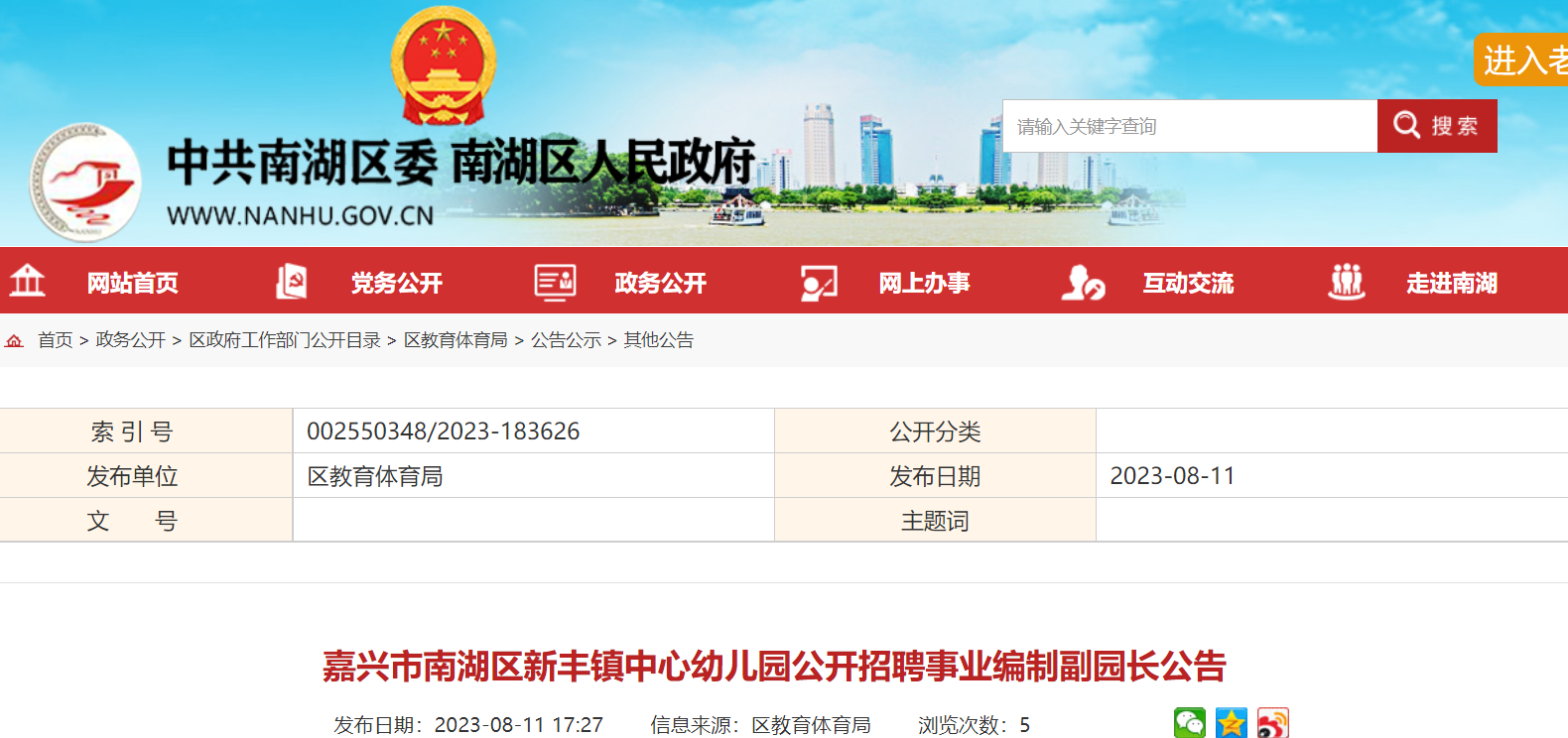Go to 首页 breadcrumb link
Image resolution: width=1568 pixels, height=738 pixels.
click(56, 340)
